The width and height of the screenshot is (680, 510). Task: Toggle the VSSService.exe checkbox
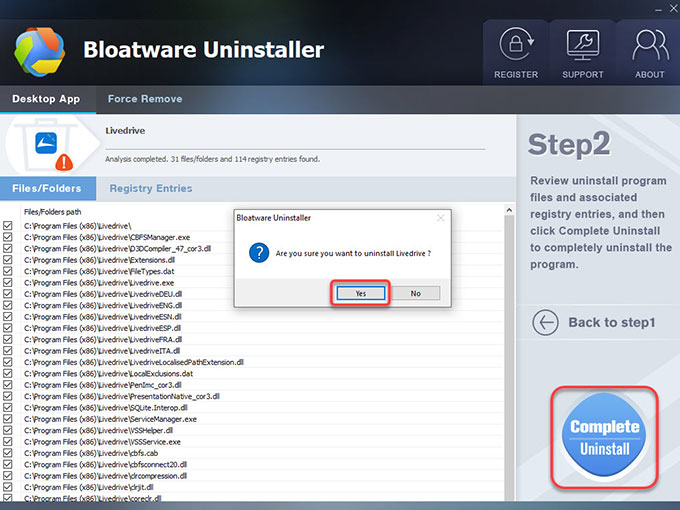click(x=8, y=441)
